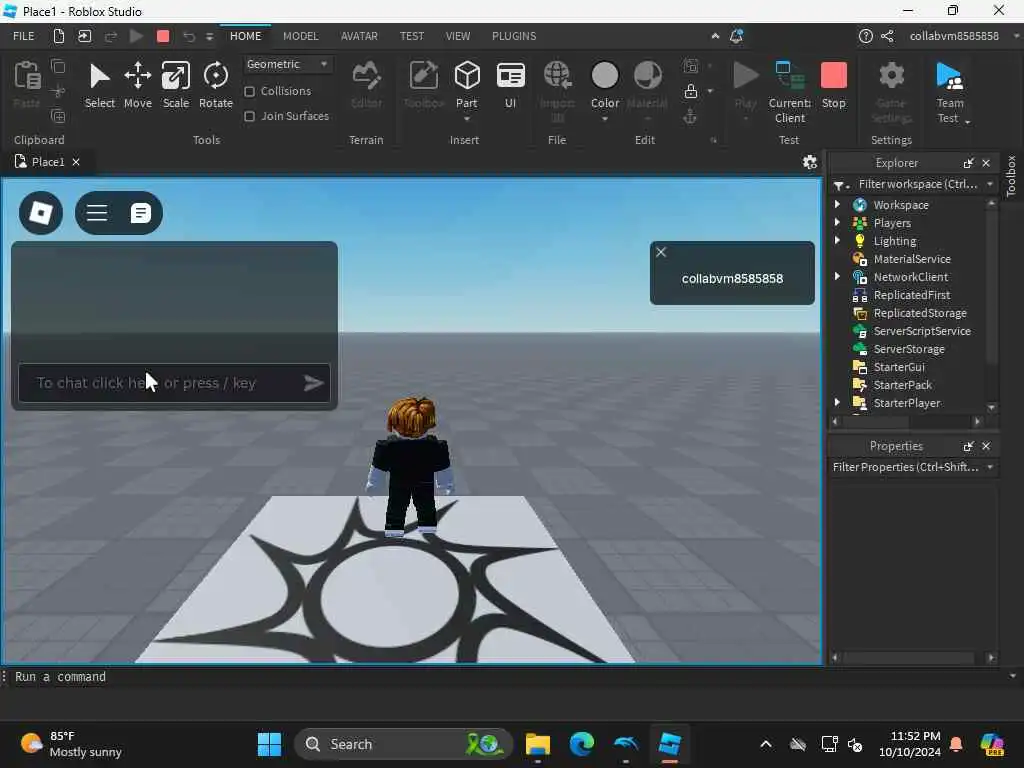Switch to the MODEL tab
The width and height of the screenshot is (1024, 768).
point(300,36)
